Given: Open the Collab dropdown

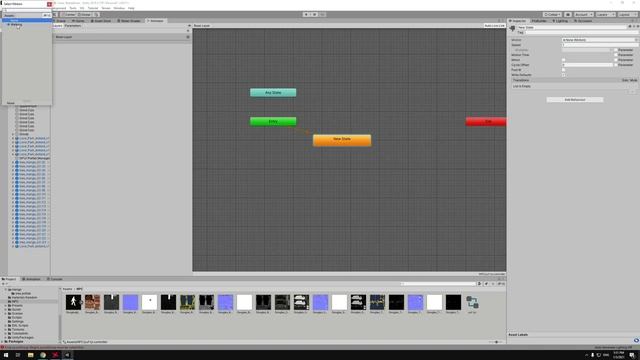Looking at the screenshot, I should [552, 15].
